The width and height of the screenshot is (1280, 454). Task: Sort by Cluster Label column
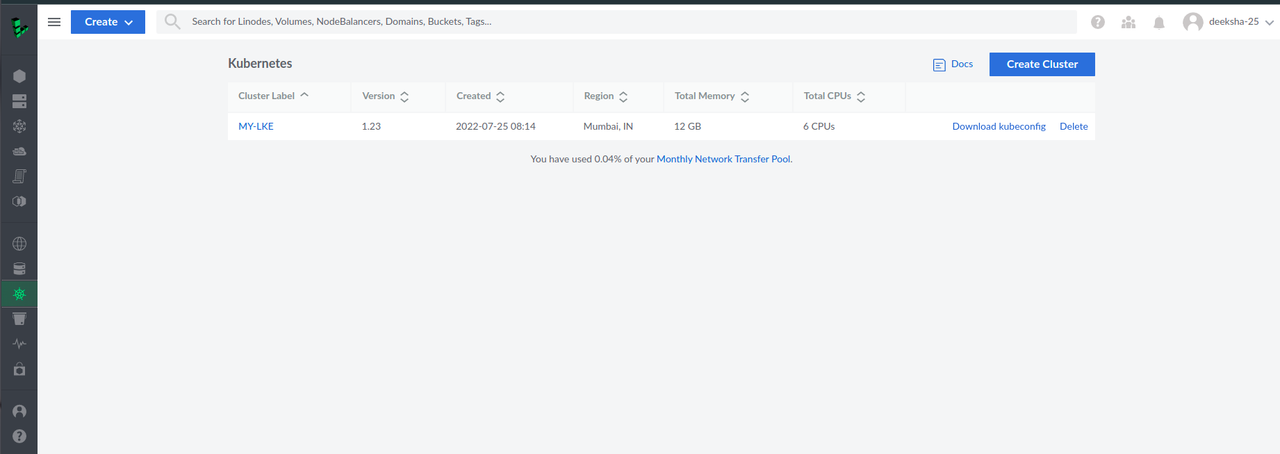coord(274,96)
